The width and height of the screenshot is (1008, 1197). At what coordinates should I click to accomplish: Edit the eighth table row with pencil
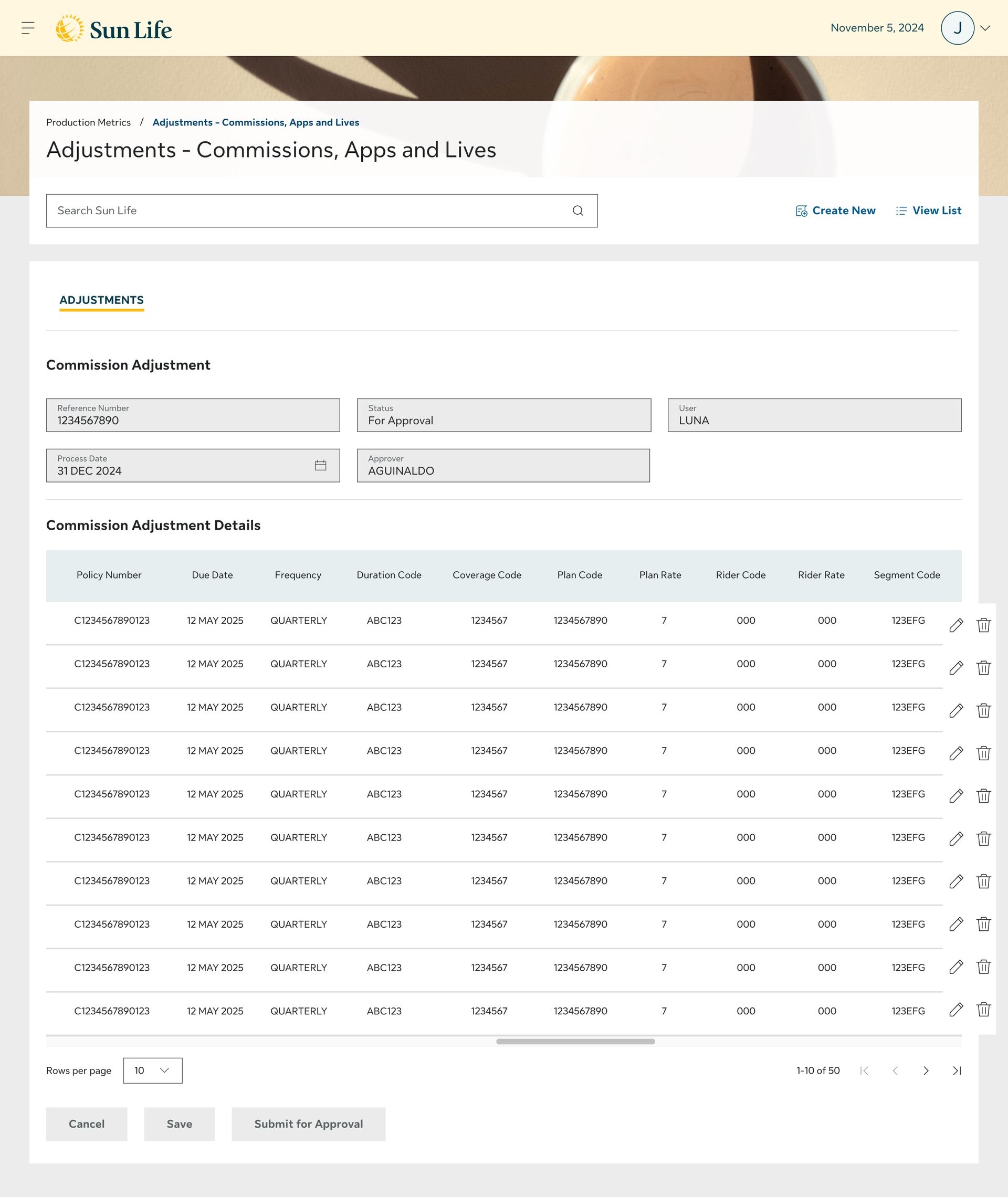[956, 924]
